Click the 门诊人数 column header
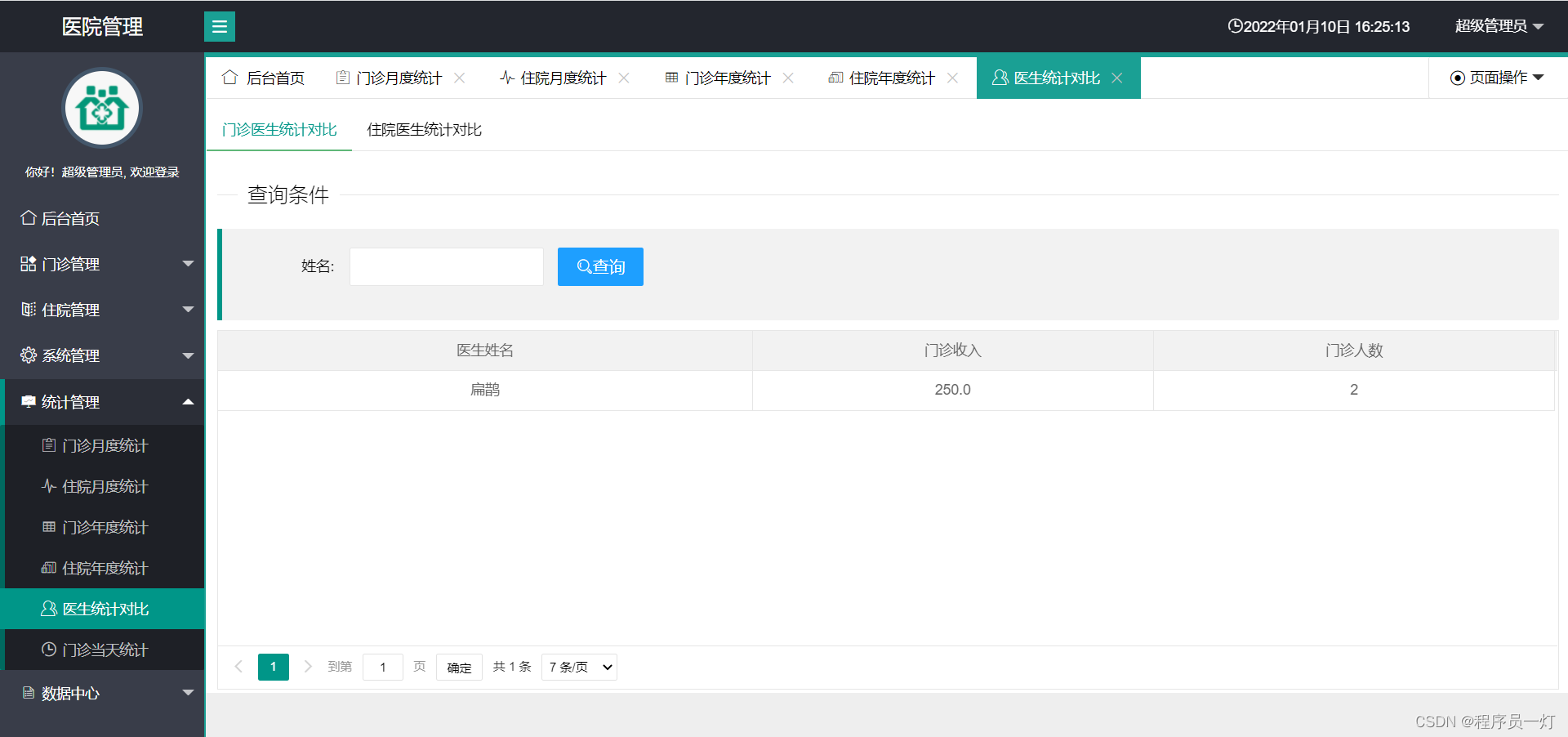 [1354, 351]
